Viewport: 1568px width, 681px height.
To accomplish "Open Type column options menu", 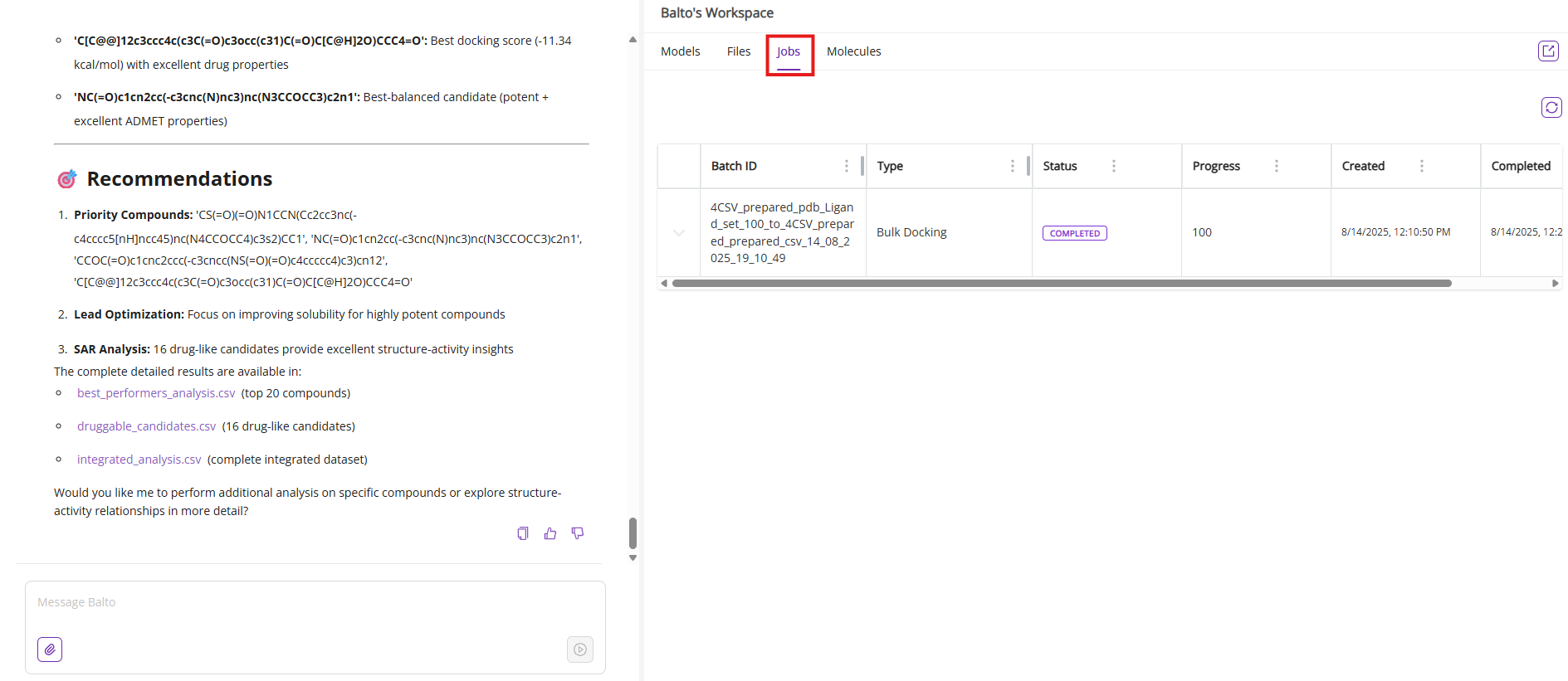I will coord(1012,166).
